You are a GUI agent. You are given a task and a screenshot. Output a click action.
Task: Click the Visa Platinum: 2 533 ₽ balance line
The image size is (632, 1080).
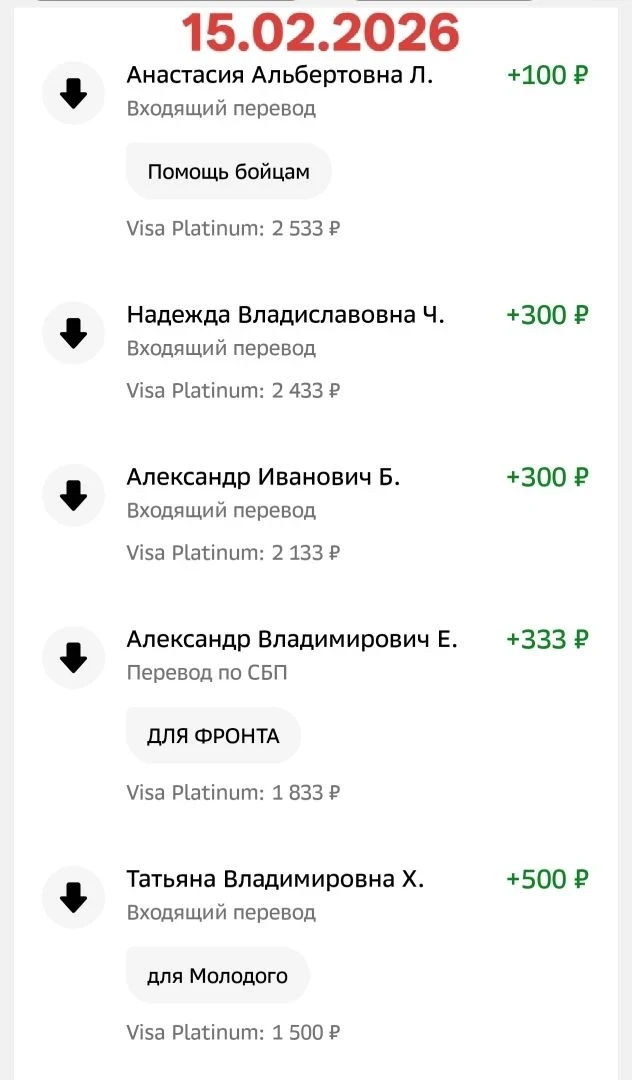point(233,228)
